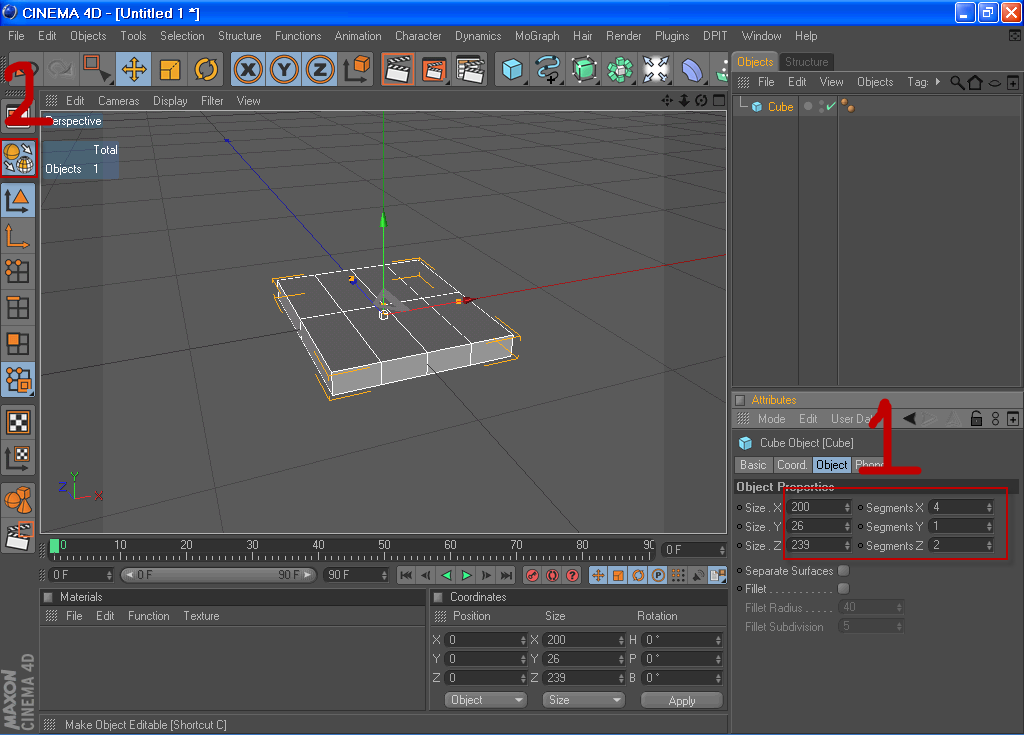Image resolution: width=1024 pixels, height=735 pixels.
Task: Select the Move tool in top toolbar
Action: [134, 69]
